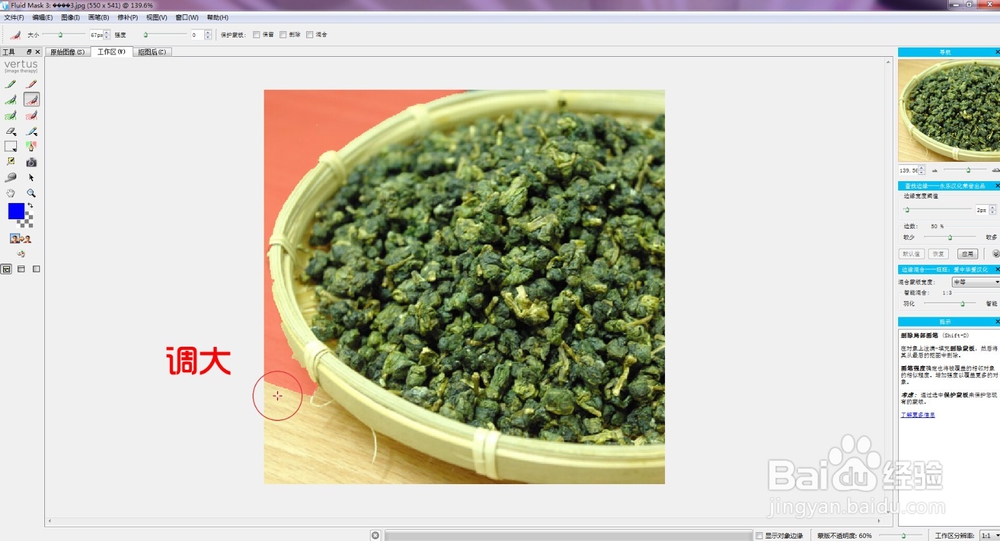Swap foreground and background colors arrow
1000x541 pixels.
tap(30, 205)
